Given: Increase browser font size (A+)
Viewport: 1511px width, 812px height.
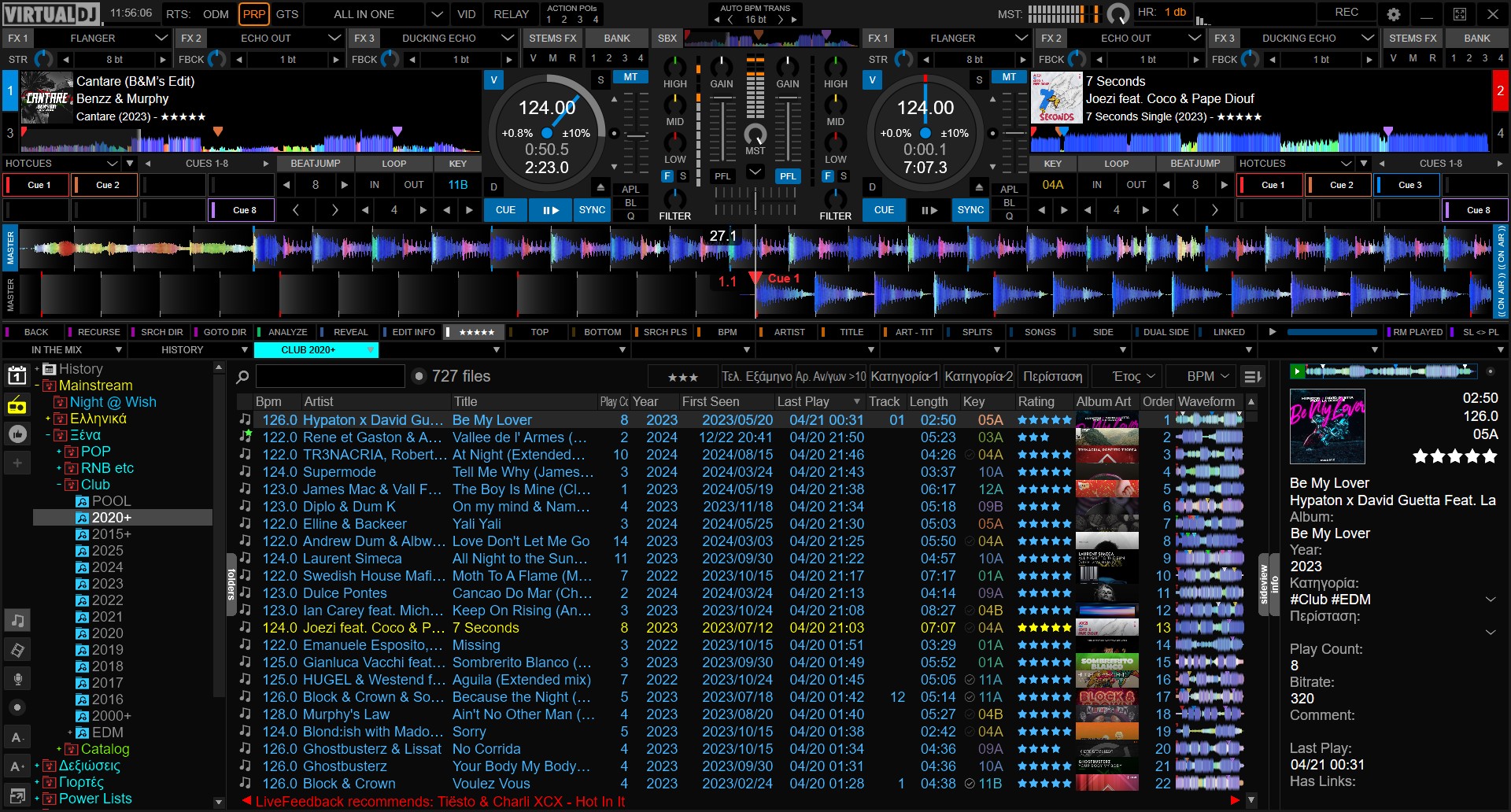Looking at the screenshot, I should pos(17,766).
